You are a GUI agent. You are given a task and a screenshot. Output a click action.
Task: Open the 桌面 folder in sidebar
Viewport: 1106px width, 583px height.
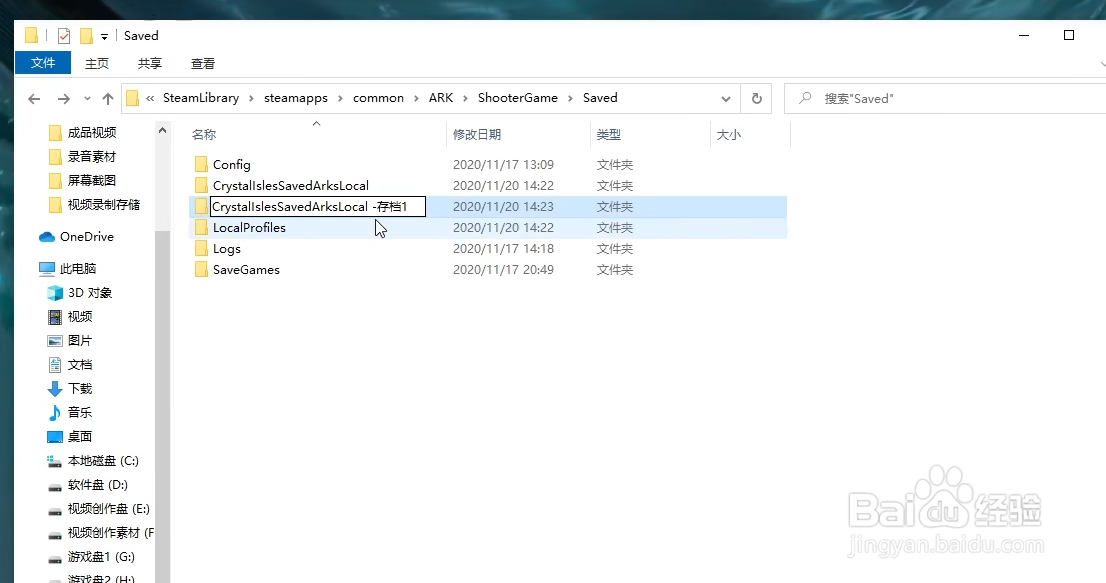(80, 436)
